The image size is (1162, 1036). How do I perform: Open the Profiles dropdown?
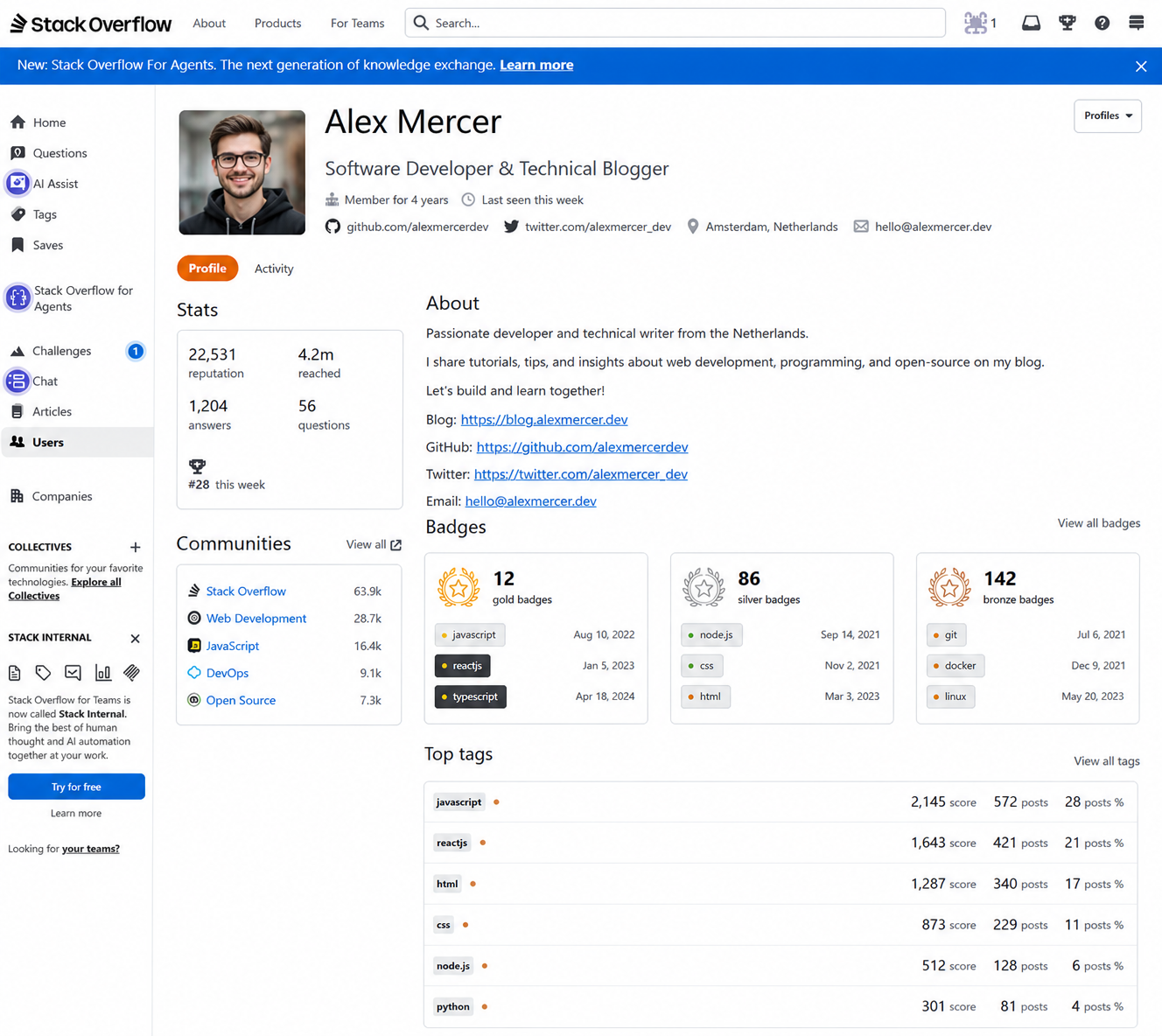(1107, 115)
